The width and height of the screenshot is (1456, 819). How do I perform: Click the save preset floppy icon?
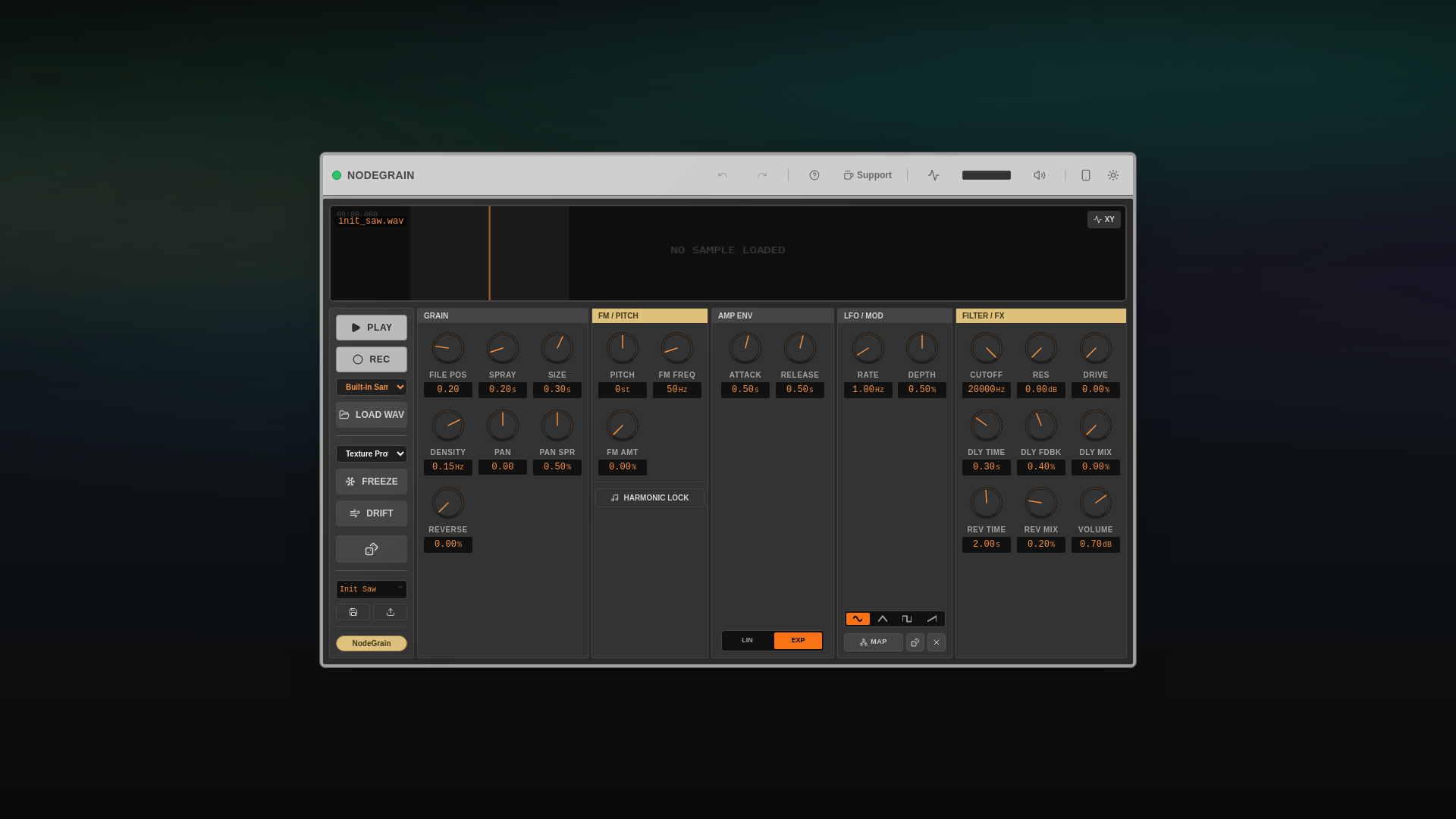pyautogui.click(x=353, y=612)
